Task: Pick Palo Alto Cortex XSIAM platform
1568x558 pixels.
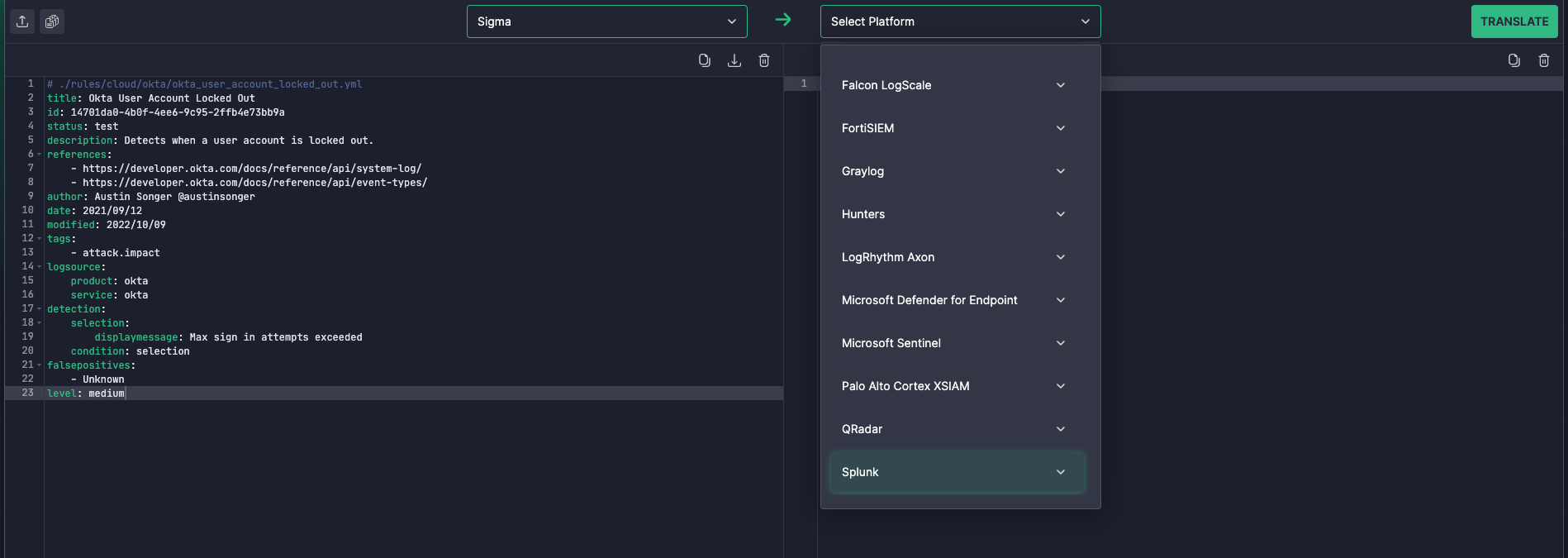Action: pos(905,386)
